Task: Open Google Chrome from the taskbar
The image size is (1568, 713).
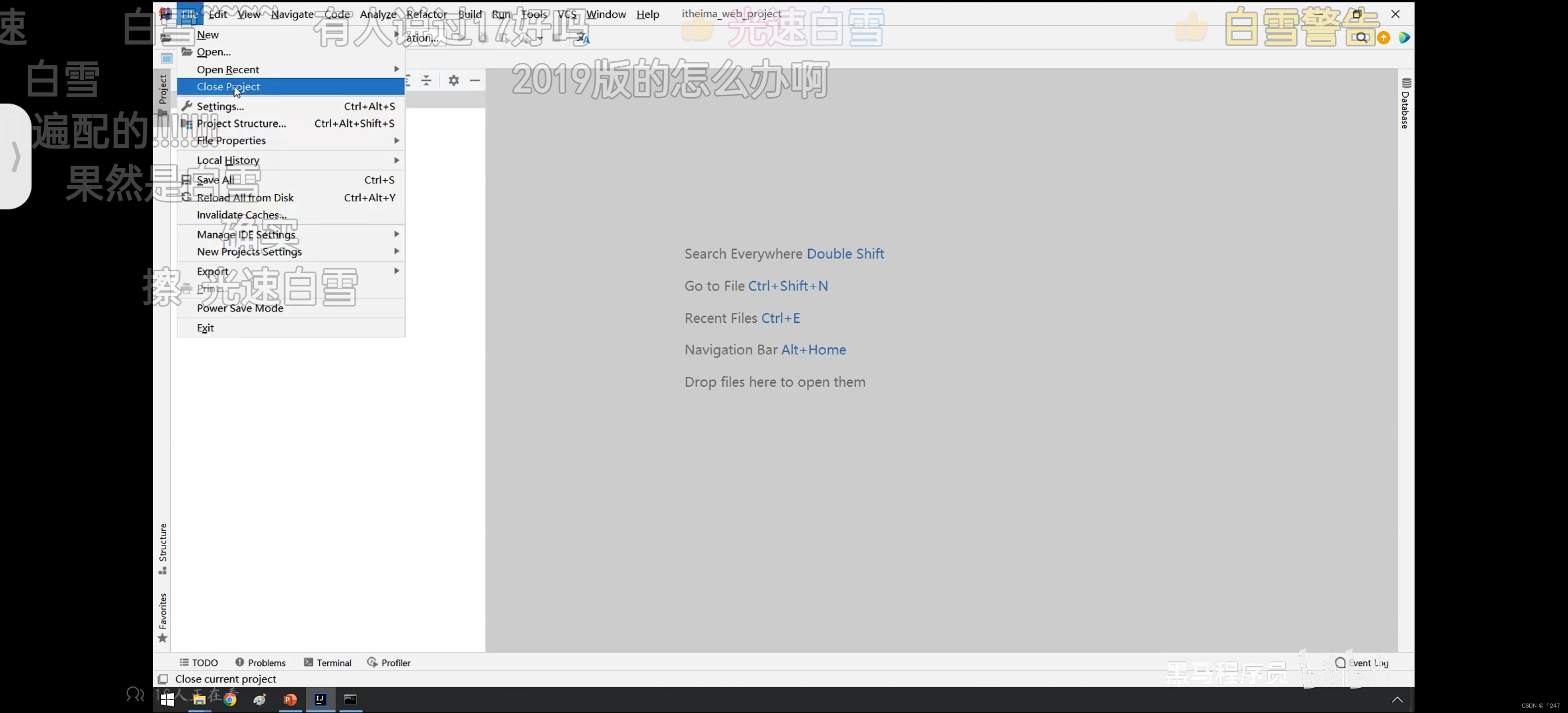Action: pyautogui.click(x=230, y=700)
